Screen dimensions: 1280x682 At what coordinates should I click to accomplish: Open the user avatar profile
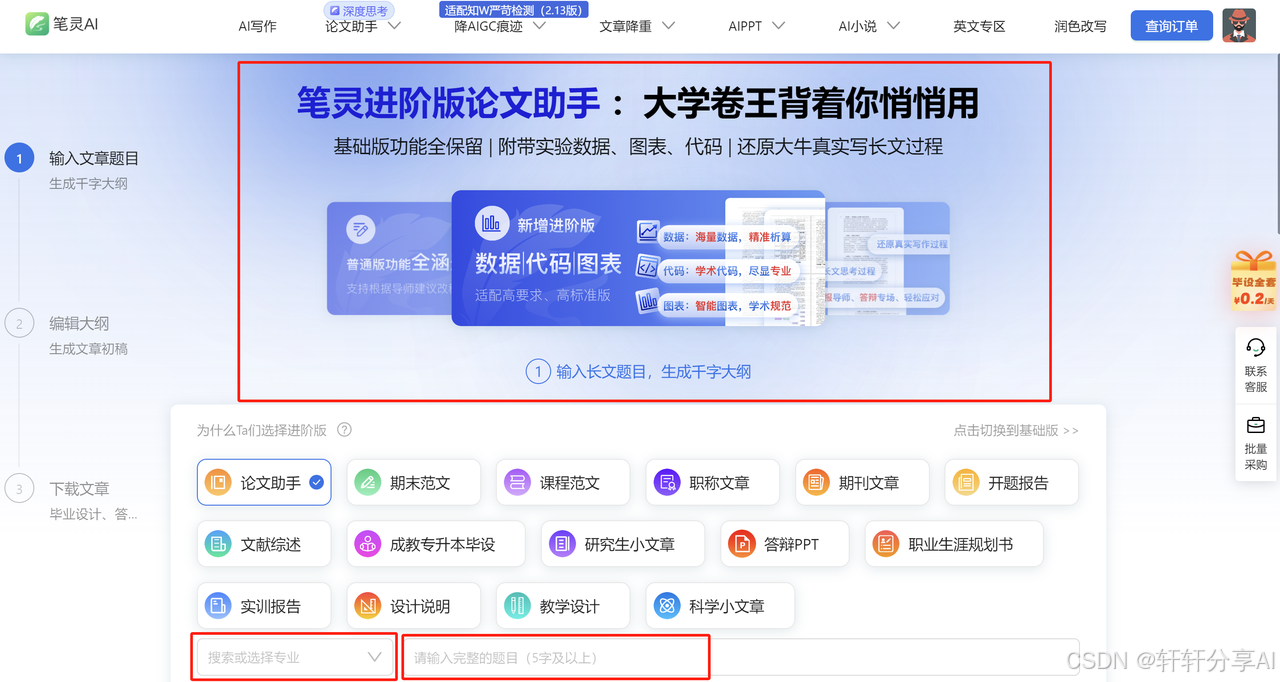(1239, 26)
